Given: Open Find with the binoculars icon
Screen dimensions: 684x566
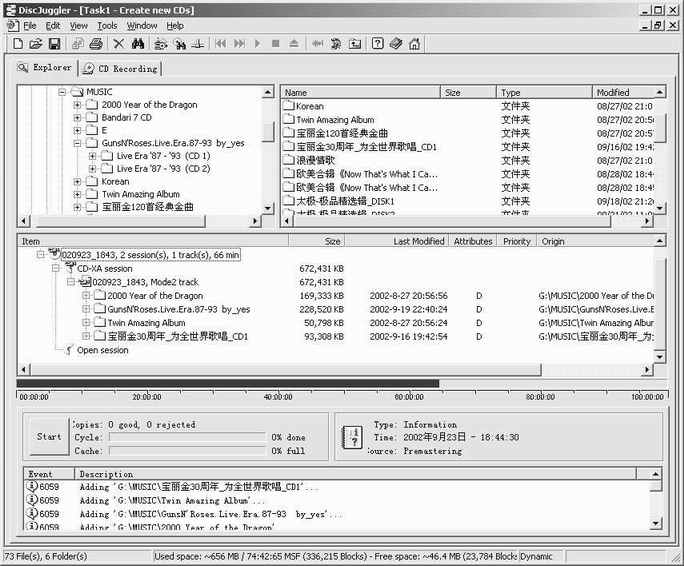Looking at the screenshot, I should click(x=138, y=44).
